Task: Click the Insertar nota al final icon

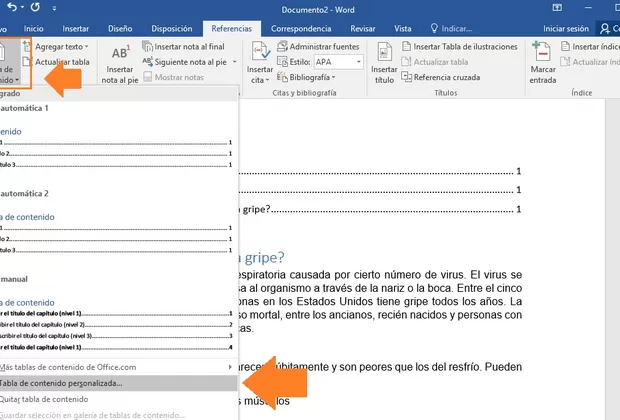Action: tap(147, 47)
